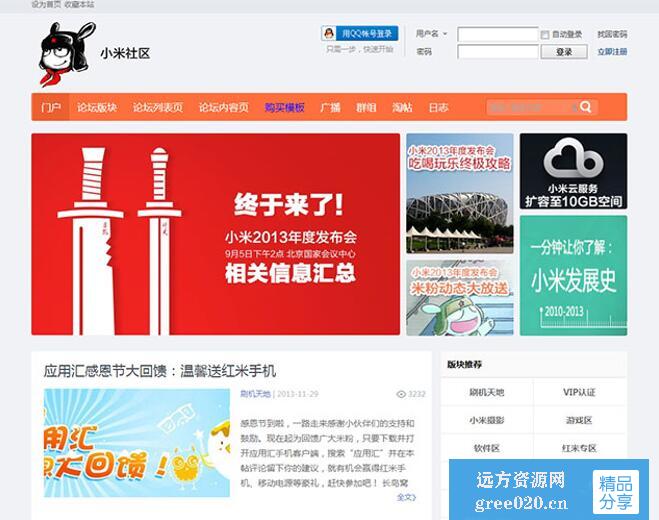659x520 pixels.
Task: Focus the username input field
Action: [498, 34]
